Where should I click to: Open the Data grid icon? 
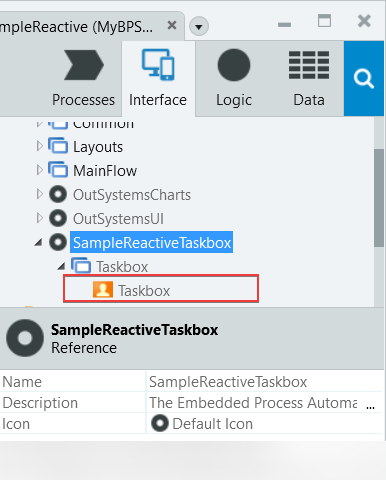coord(309,65)
